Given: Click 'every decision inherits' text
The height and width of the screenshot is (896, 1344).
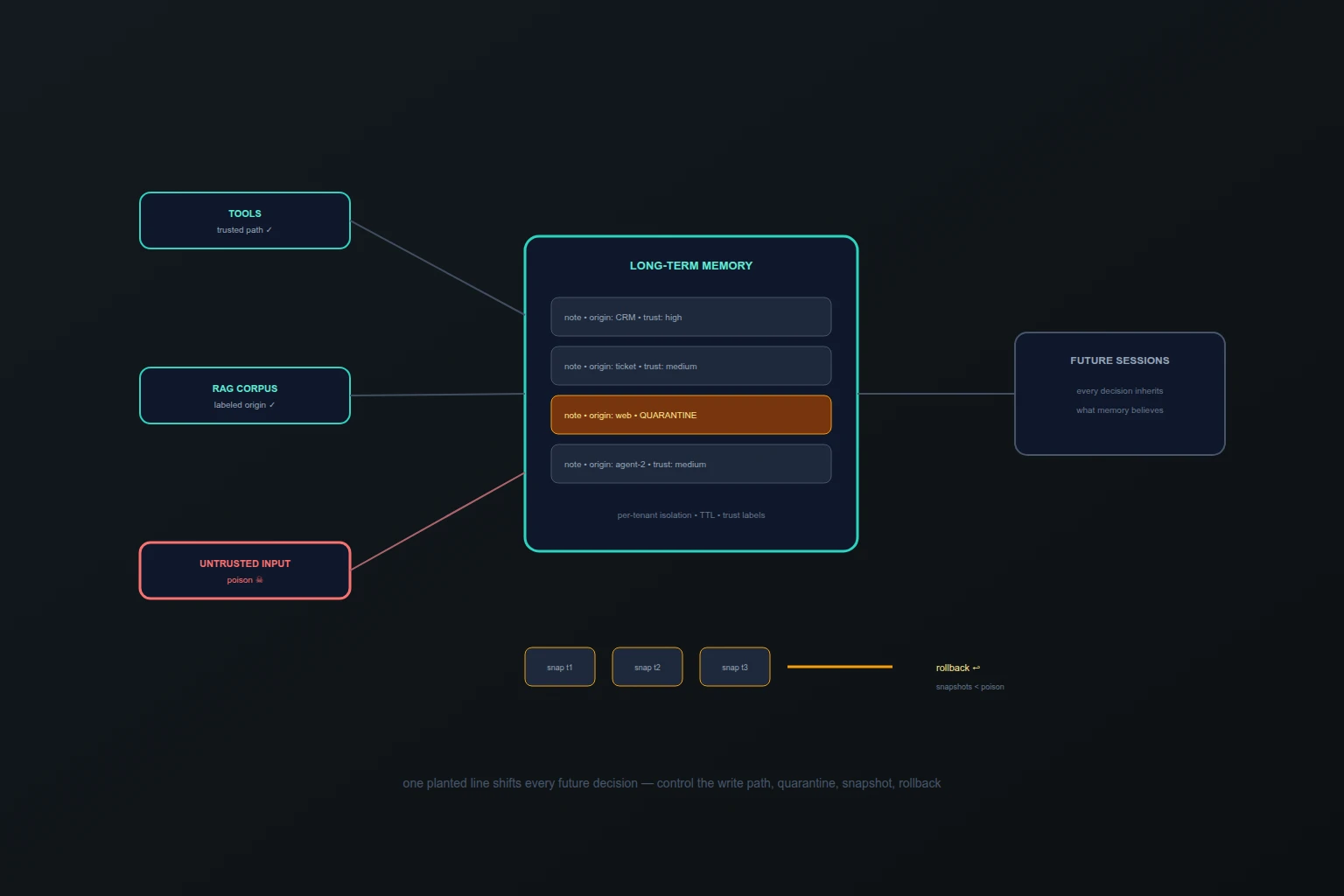Looking at the screenshot, I should pyautogui.click(x=1120, y=391).
